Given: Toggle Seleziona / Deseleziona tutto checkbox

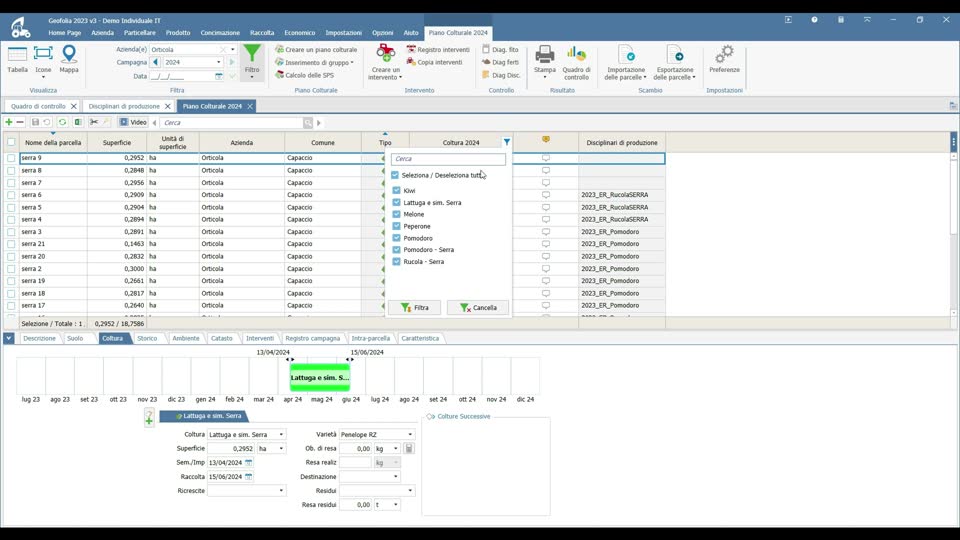Looking at the screenshot, I should 395,175.
